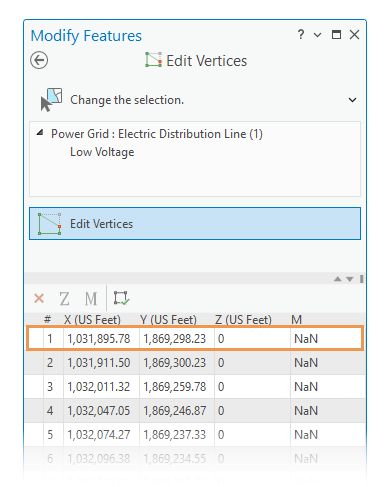Select Power Grid : Electric Distribution Line entry
The image size is (386, 487).
point(157,134)
